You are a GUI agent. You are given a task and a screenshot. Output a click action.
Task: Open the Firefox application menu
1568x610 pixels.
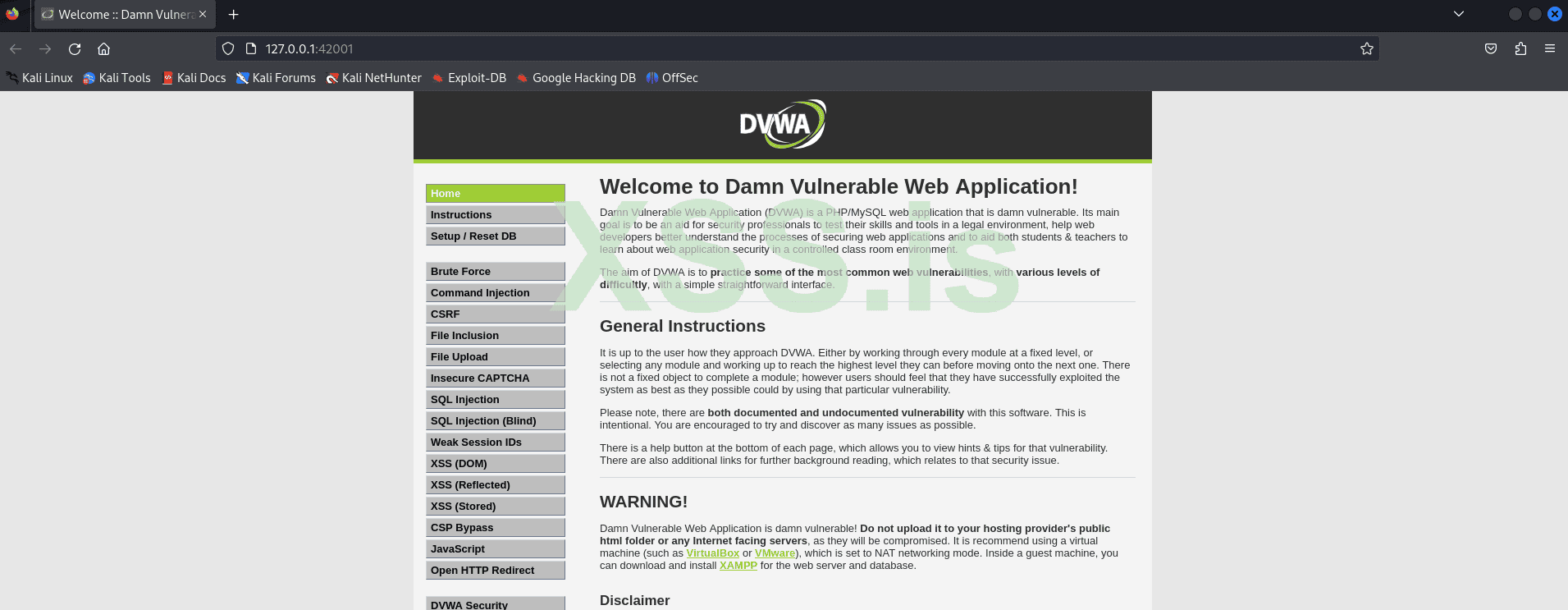point(1550,48)
